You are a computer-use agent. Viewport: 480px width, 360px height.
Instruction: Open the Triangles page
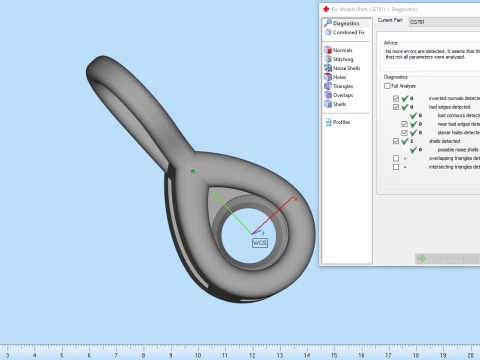[x=343, y=86]
